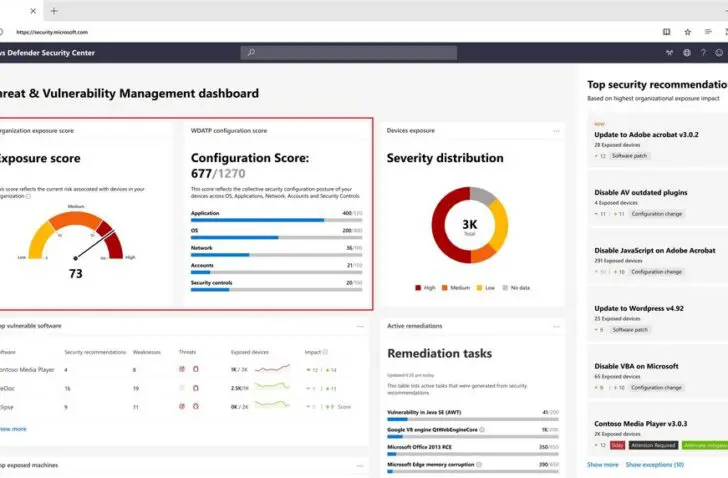Click the red Today badge
The width and height of the screenshot is (728, 478).
click(x=617, y=445)
